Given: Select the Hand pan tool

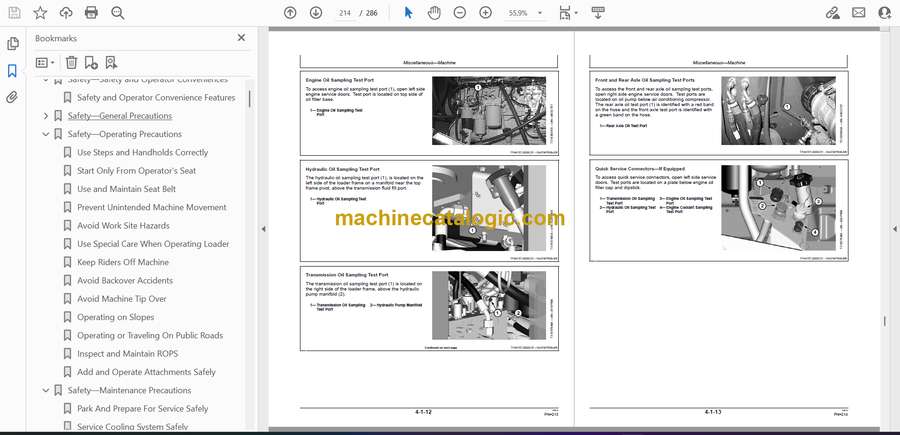Looking at the screenshot, I should click(434, 13).
